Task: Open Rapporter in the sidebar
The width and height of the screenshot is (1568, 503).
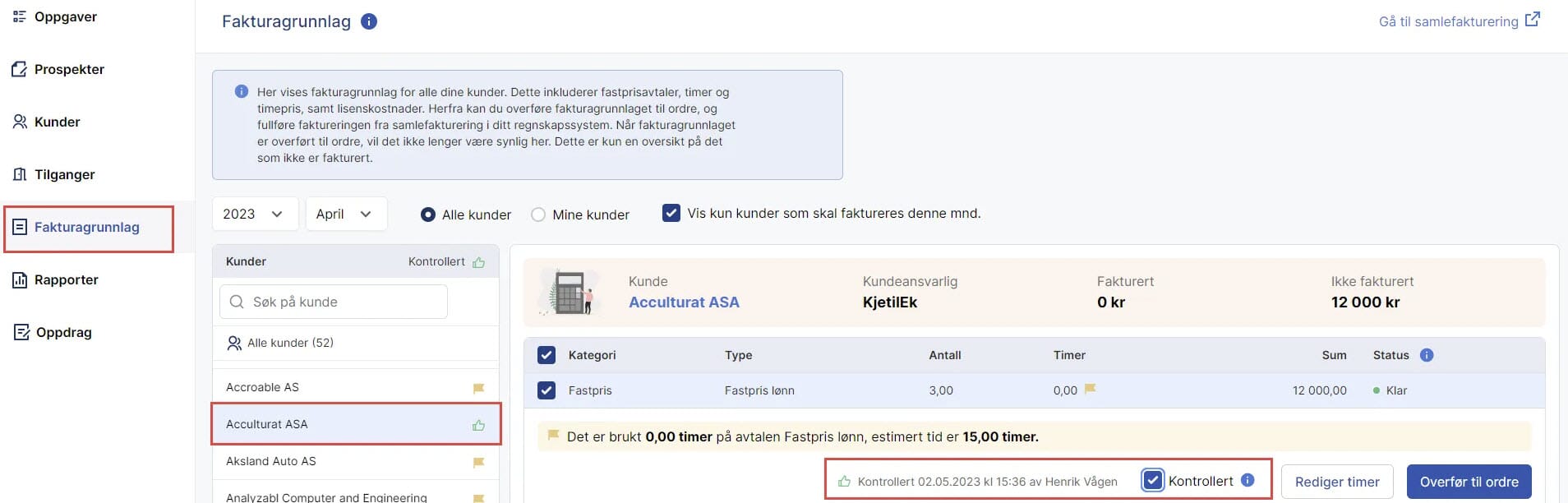Action: (x=66, y=279)
